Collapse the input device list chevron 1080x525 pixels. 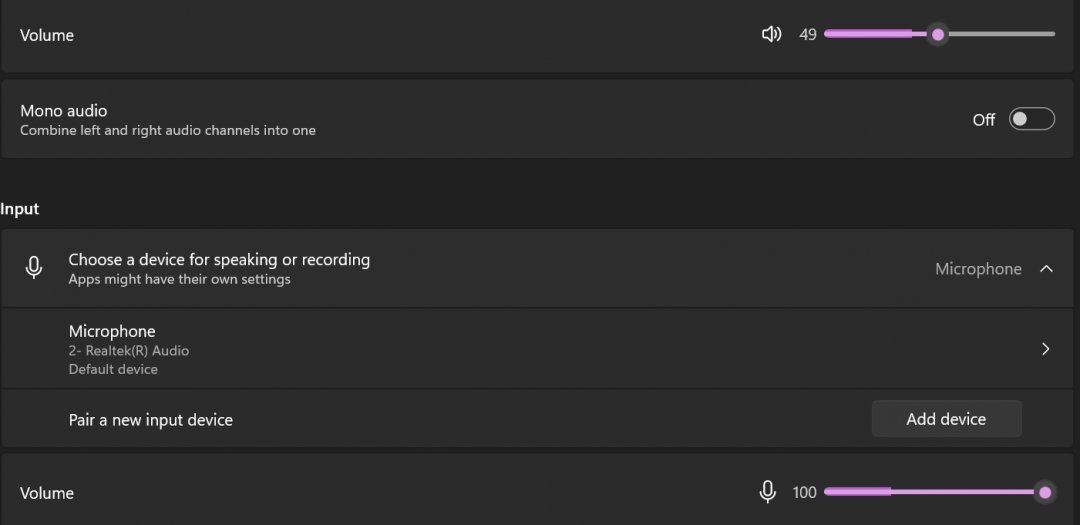point(1046,269)
